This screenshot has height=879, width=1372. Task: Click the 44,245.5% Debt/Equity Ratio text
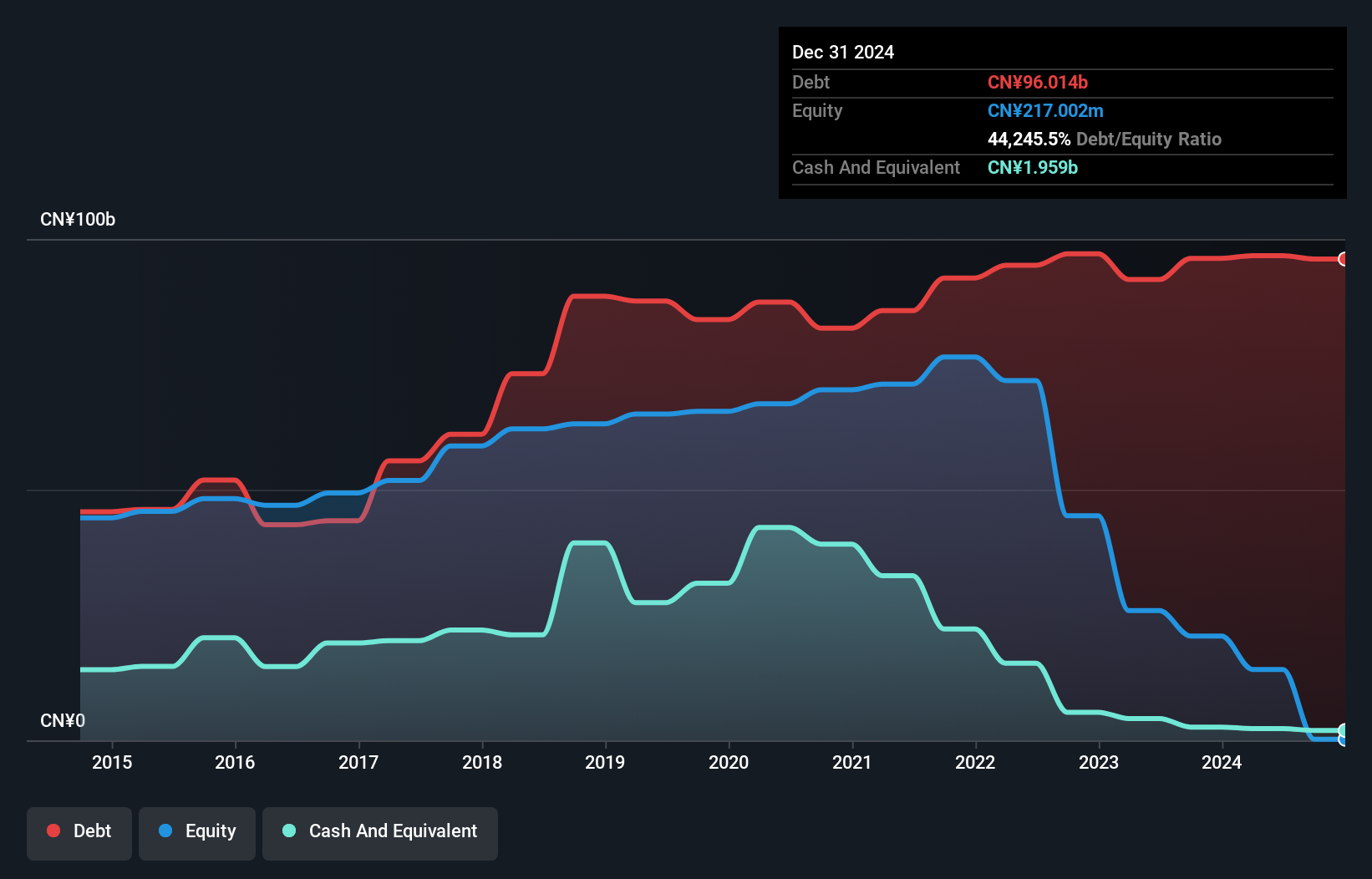(x=1105, y=139)
